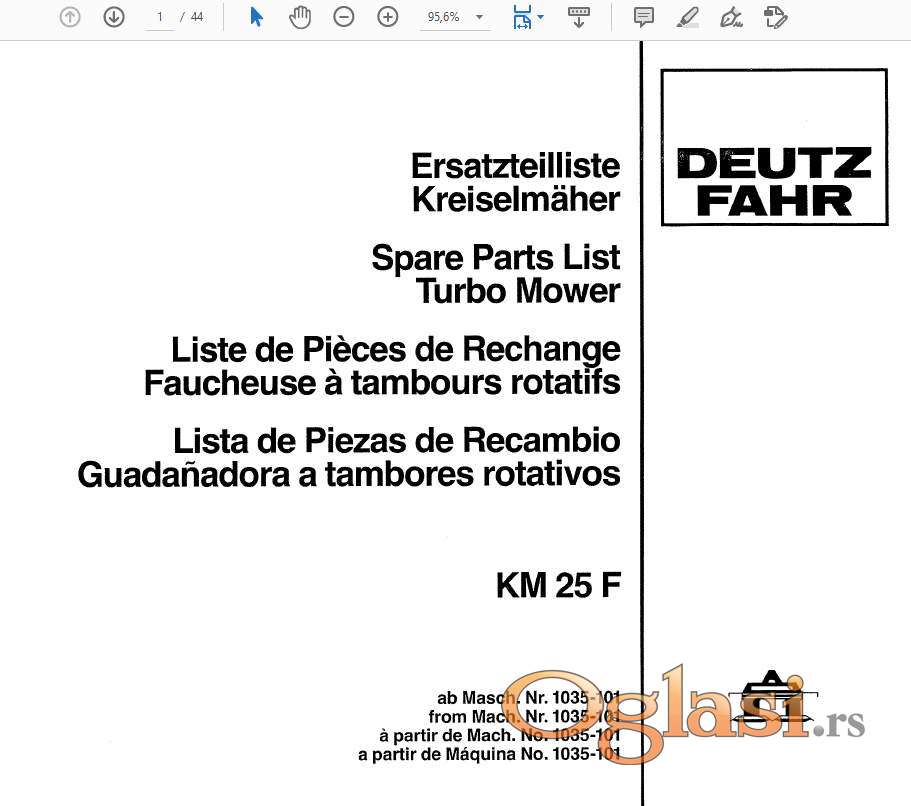Open the zoom percentage dropdown arrow

pos(479,17)
